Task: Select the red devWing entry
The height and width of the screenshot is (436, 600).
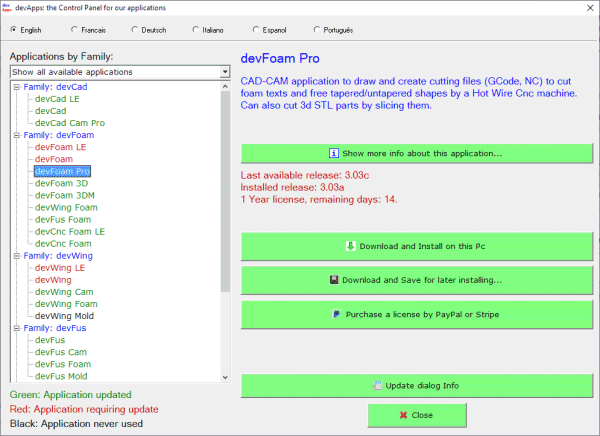Action: coord(53,280)
